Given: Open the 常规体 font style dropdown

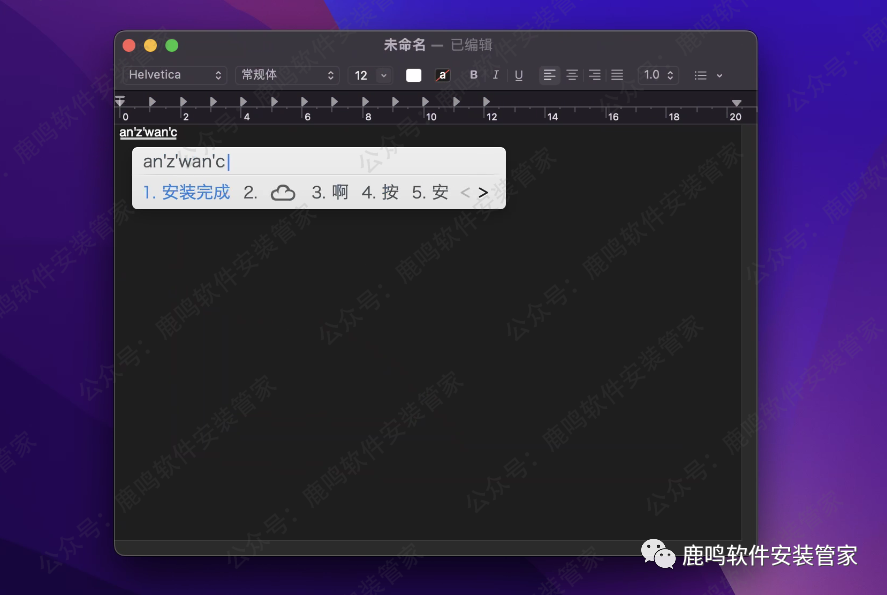Looking at the screenshot, I should coord(286,74).
